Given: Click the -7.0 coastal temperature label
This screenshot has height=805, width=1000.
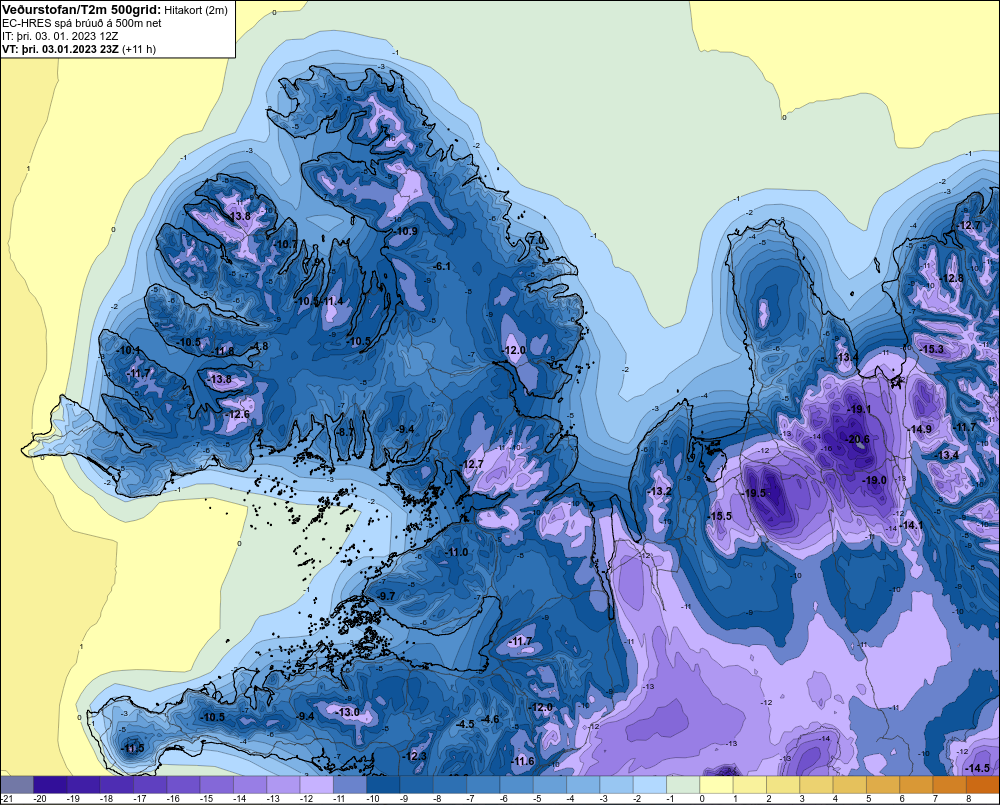Looking at the screenshot, I should pyautogui.click(x=537, y=240).
